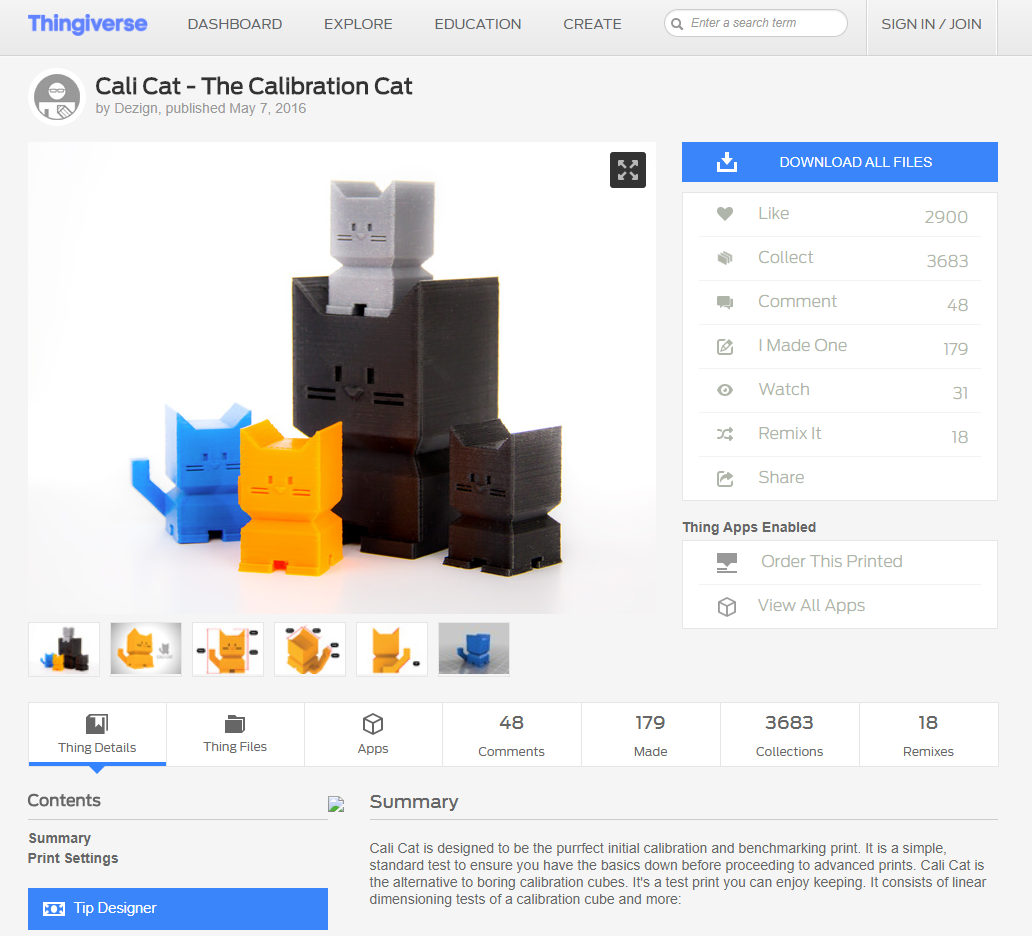Screen dimensions: 1032x936
Task: Click the Remix It shuffle icon
Action: tap(725, 434)
